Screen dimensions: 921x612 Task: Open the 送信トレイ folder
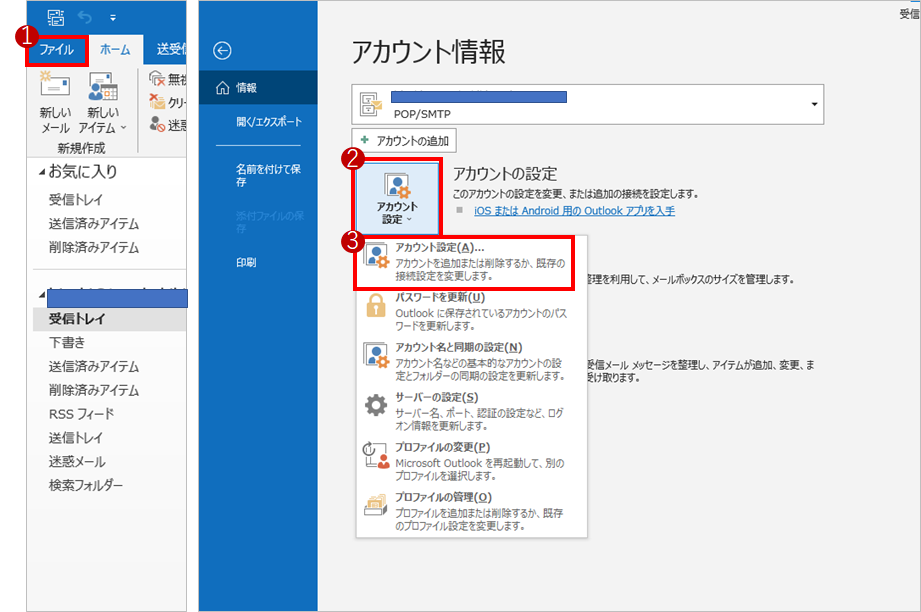(76, 438)
